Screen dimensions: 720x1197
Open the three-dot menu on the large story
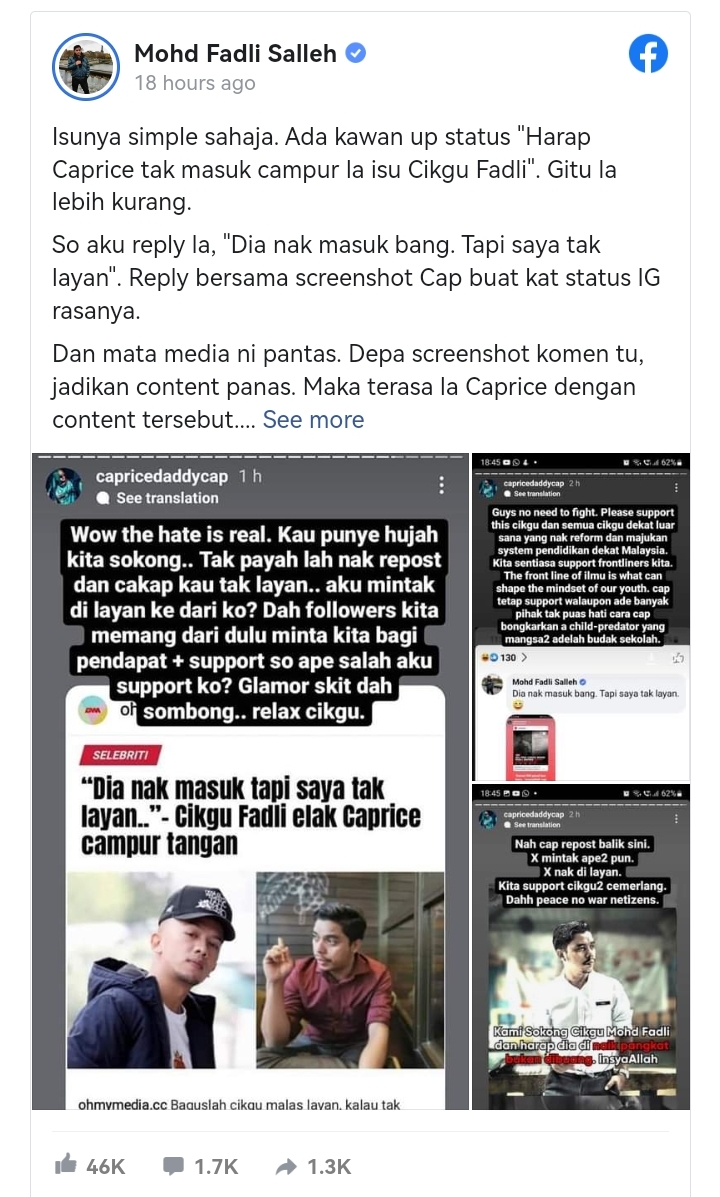441,486
